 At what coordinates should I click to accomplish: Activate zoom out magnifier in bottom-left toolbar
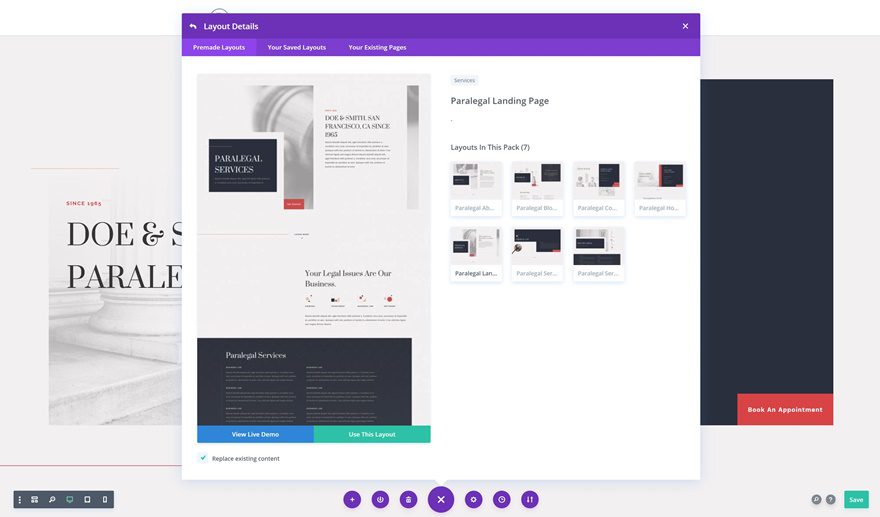(x=52, y=500)
